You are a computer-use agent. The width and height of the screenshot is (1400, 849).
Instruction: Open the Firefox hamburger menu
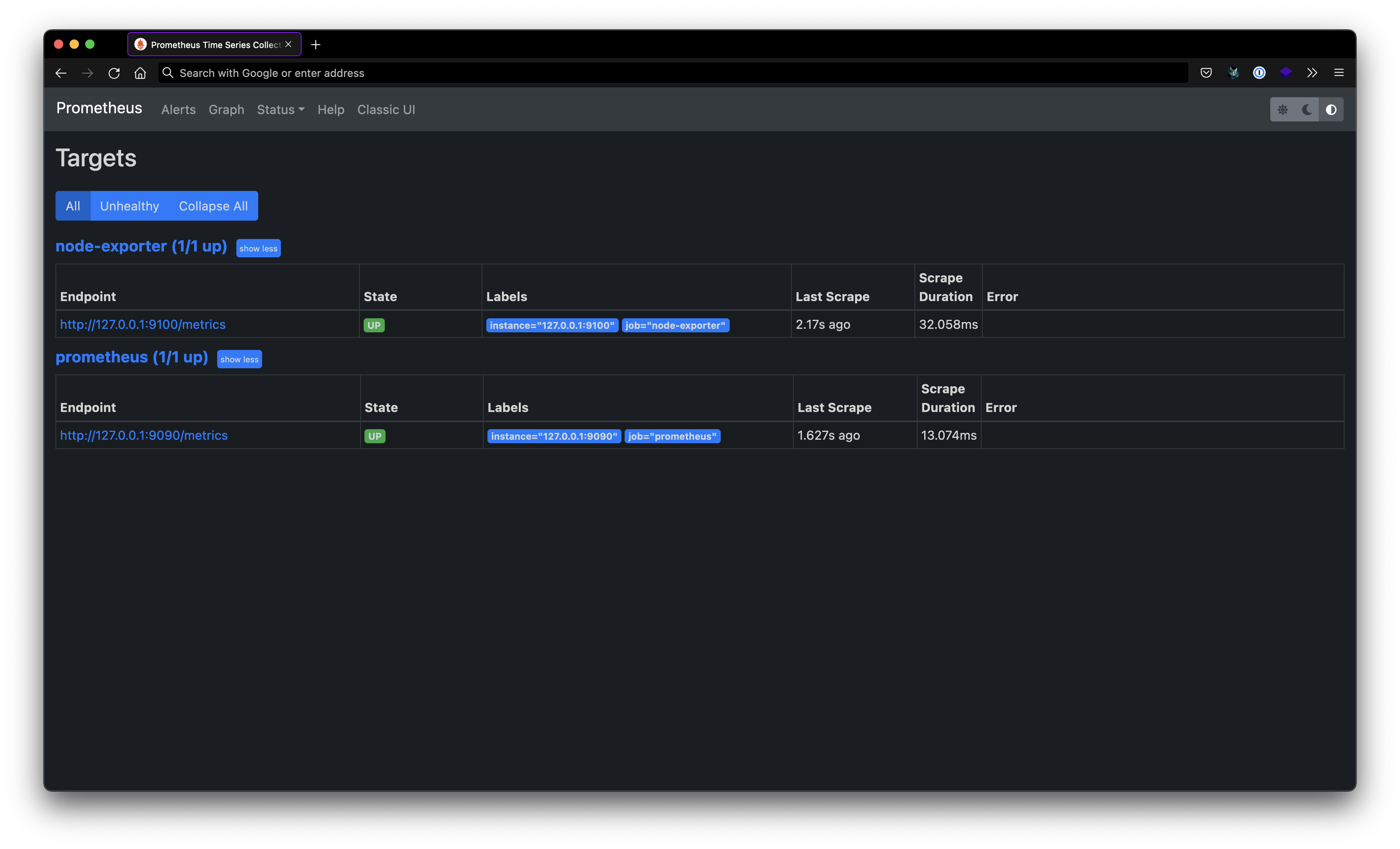1339,73
